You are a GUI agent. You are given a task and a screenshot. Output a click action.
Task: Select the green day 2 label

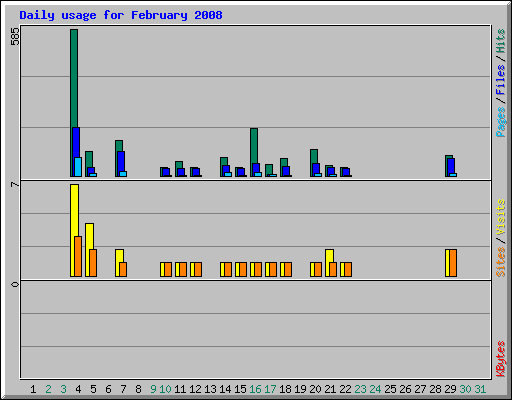coord(48,389)
